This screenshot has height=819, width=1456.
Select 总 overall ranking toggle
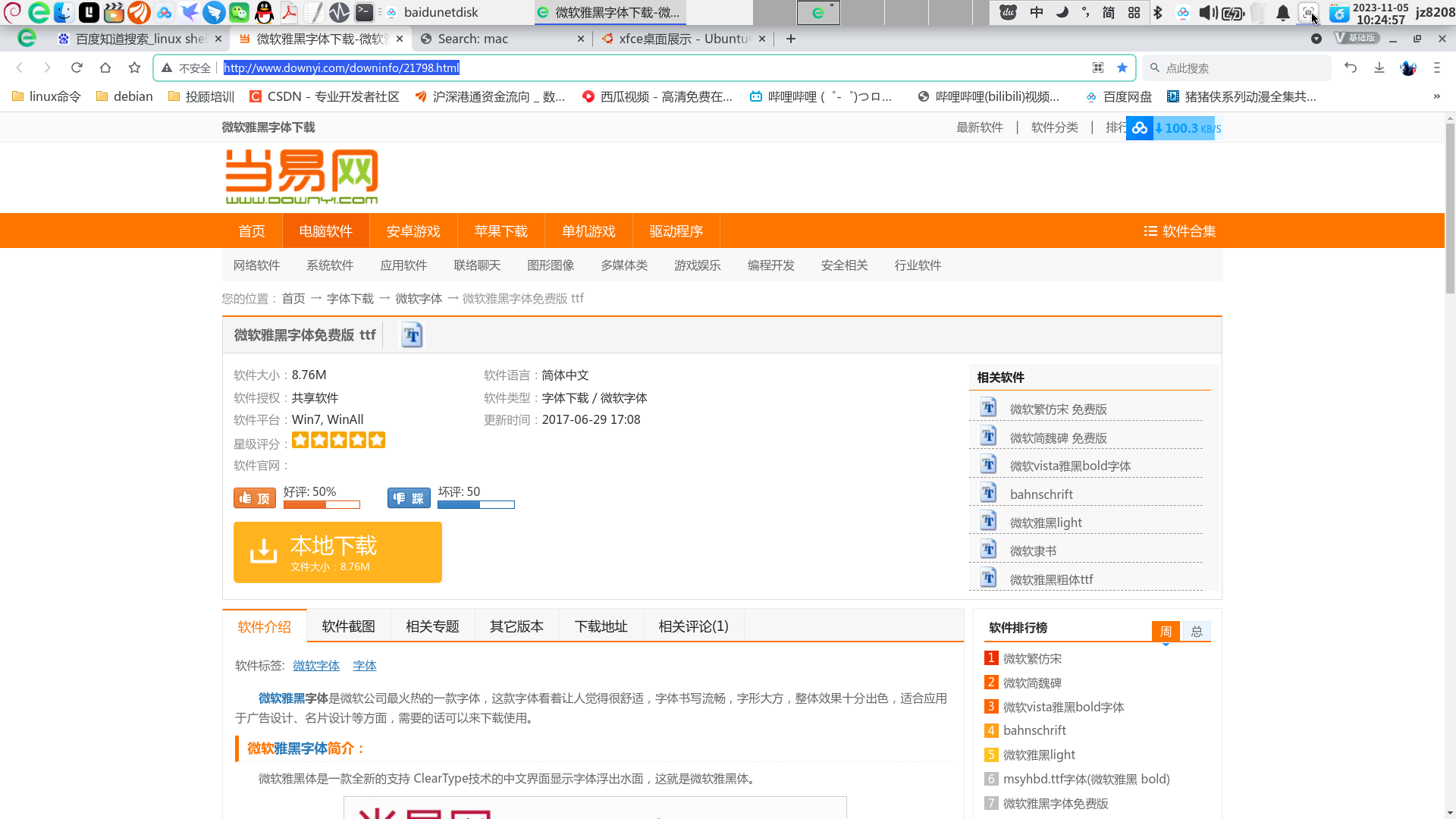click(1197, 631)
